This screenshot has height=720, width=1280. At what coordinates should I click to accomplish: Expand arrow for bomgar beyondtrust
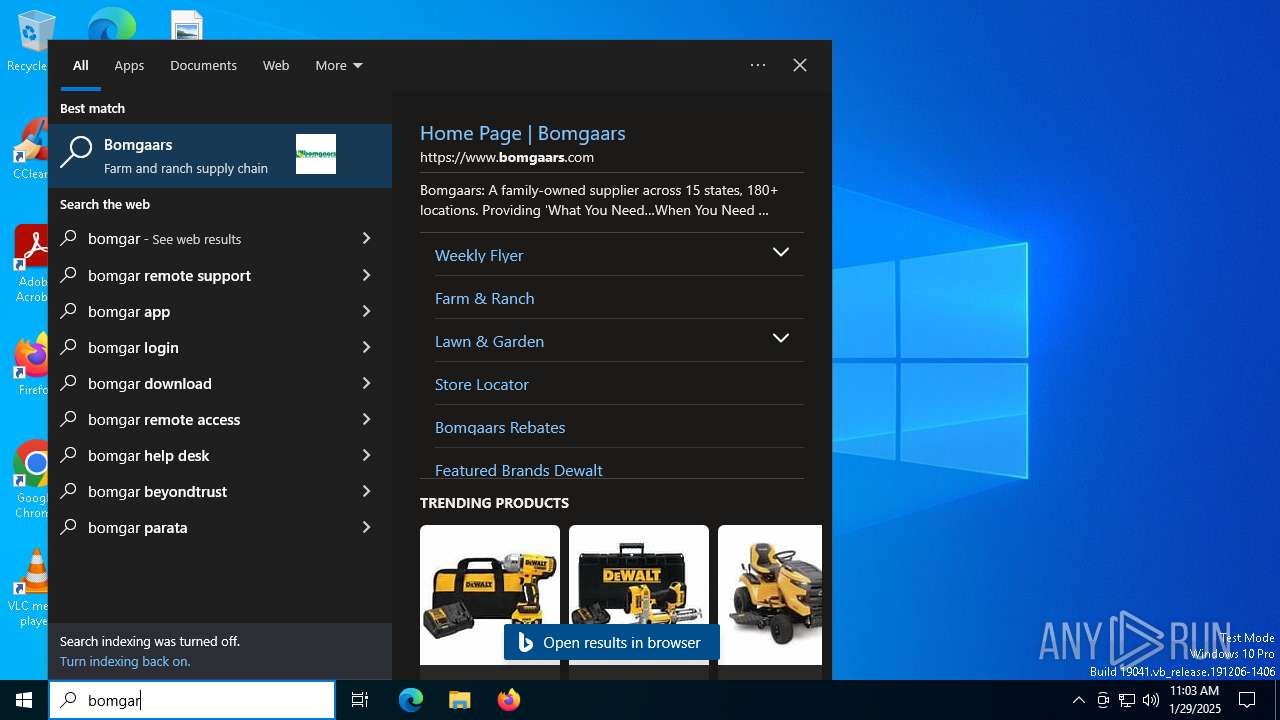[x=366, y=491]
